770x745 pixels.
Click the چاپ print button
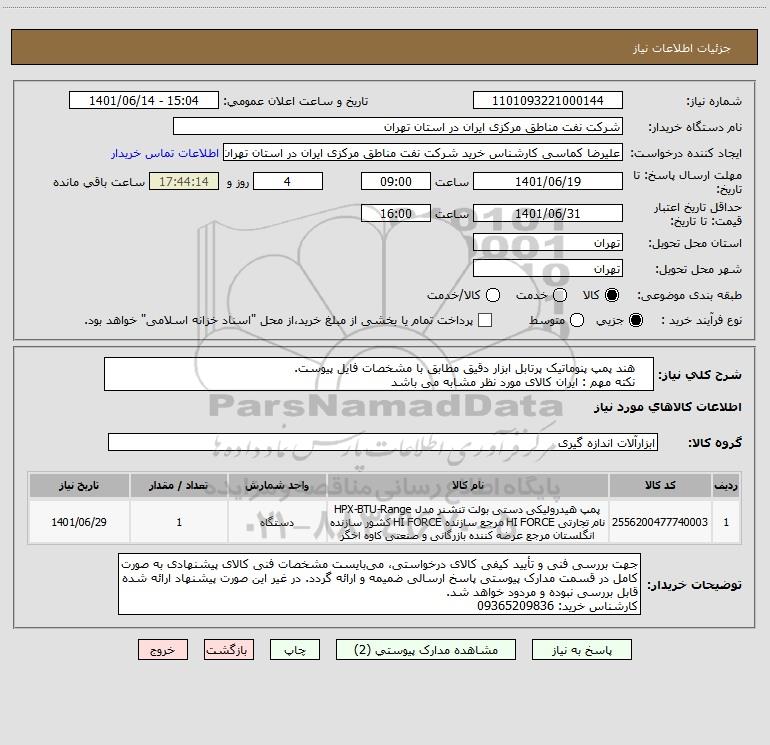pos(295,650)
